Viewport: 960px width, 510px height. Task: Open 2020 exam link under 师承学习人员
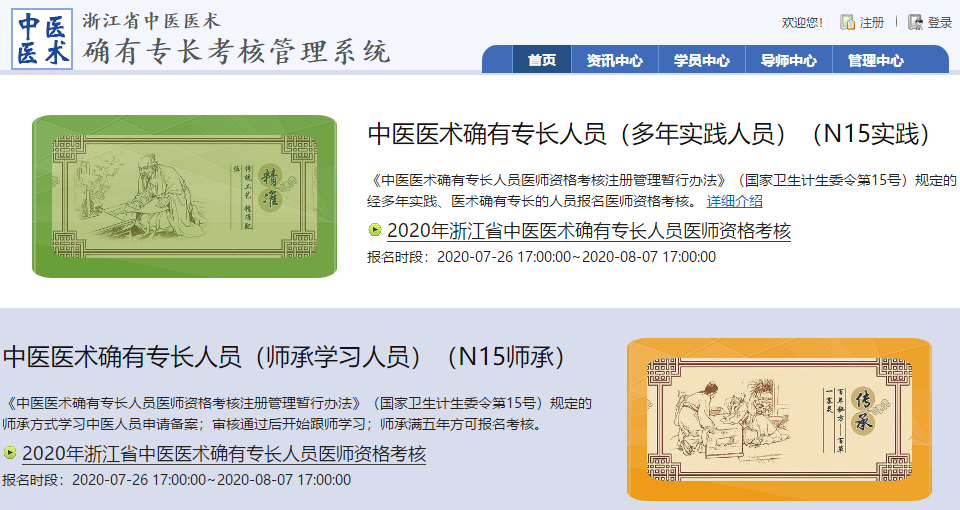pos(224,454)
